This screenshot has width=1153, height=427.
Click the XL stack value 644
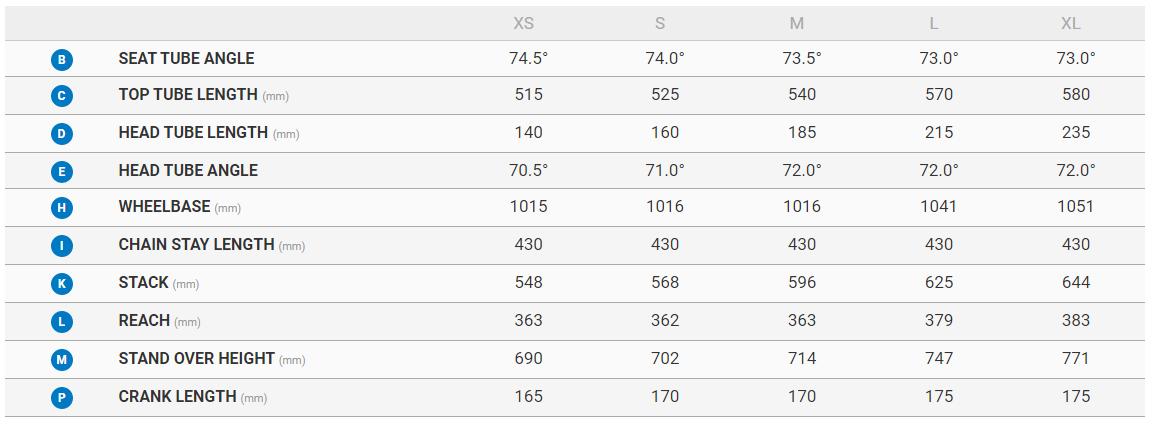pyautogui.click(x=1076, y=283)
